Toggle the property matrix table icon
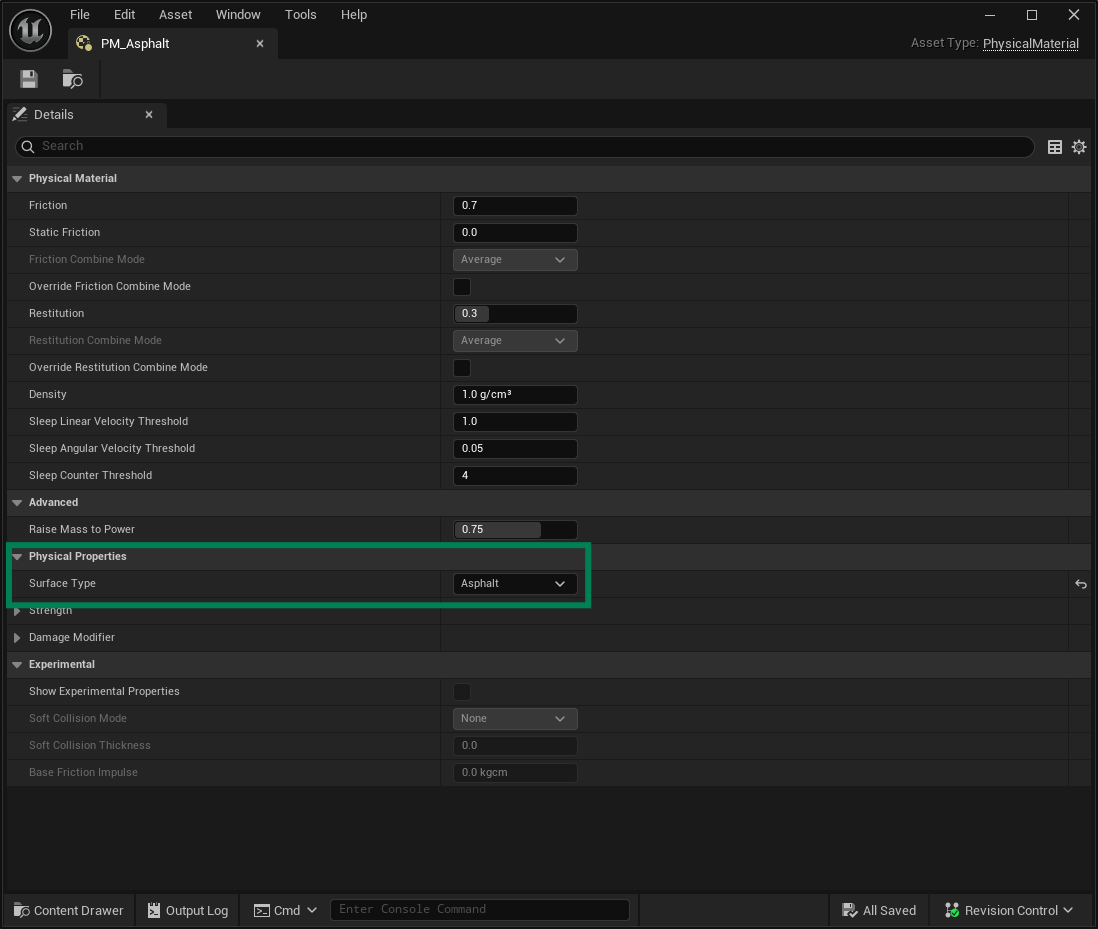This screenshot has width=1098, height=929. pyautogui.click(x=1055, y=147)
